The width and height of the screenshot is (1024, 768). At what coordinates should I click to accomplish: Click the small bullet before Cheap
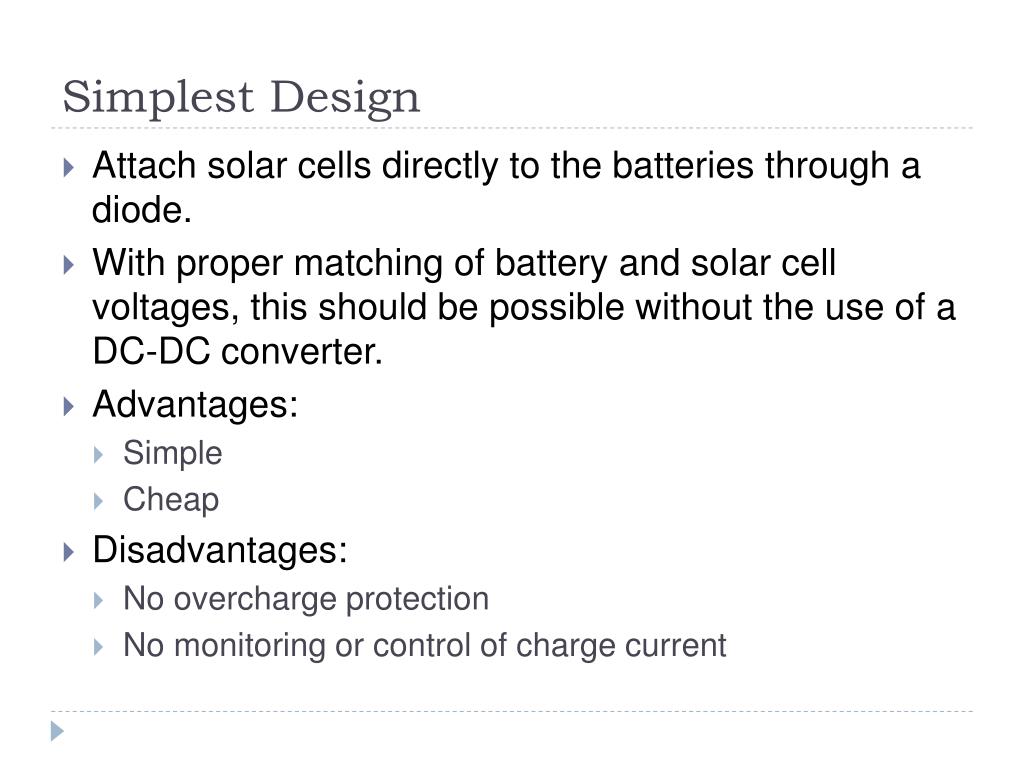click(99, 502)
